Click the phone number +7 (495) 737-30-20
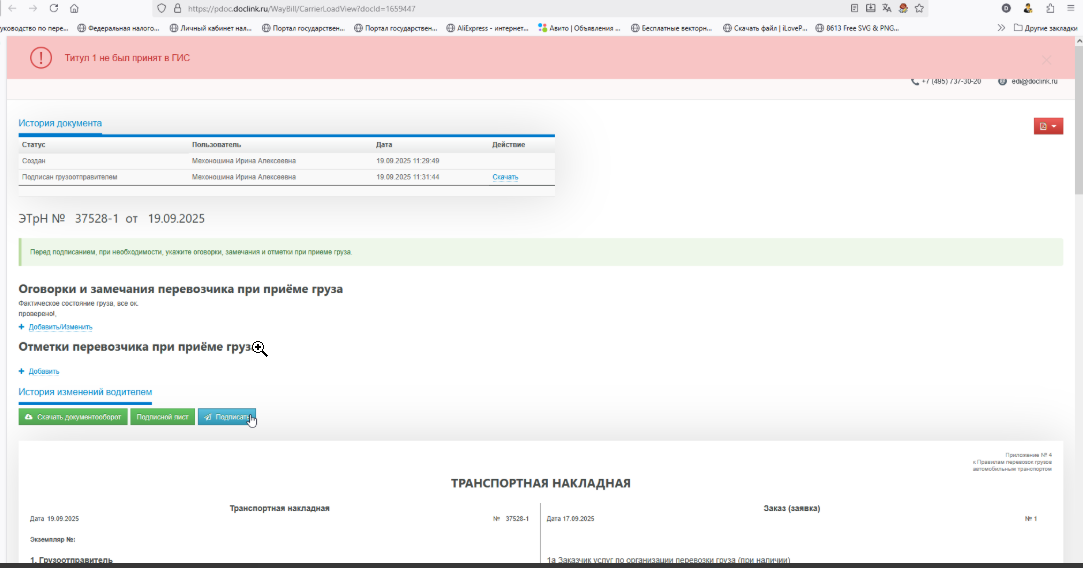Viewport: 1083px width, 568px height. pos(946,81)
